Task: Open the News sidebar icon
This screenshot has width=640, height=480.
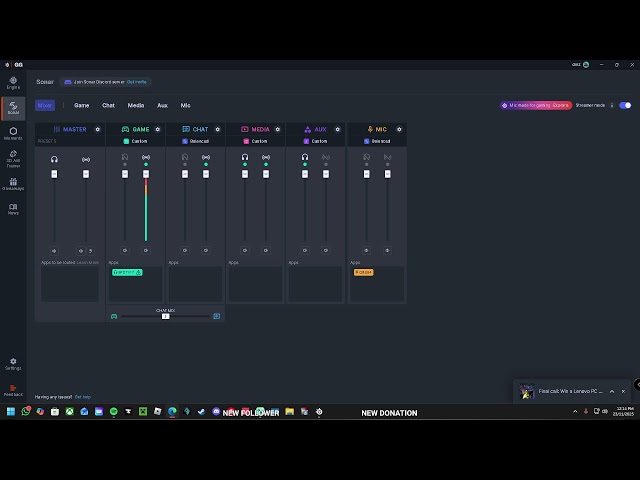Action: click(x=13, y=208)
